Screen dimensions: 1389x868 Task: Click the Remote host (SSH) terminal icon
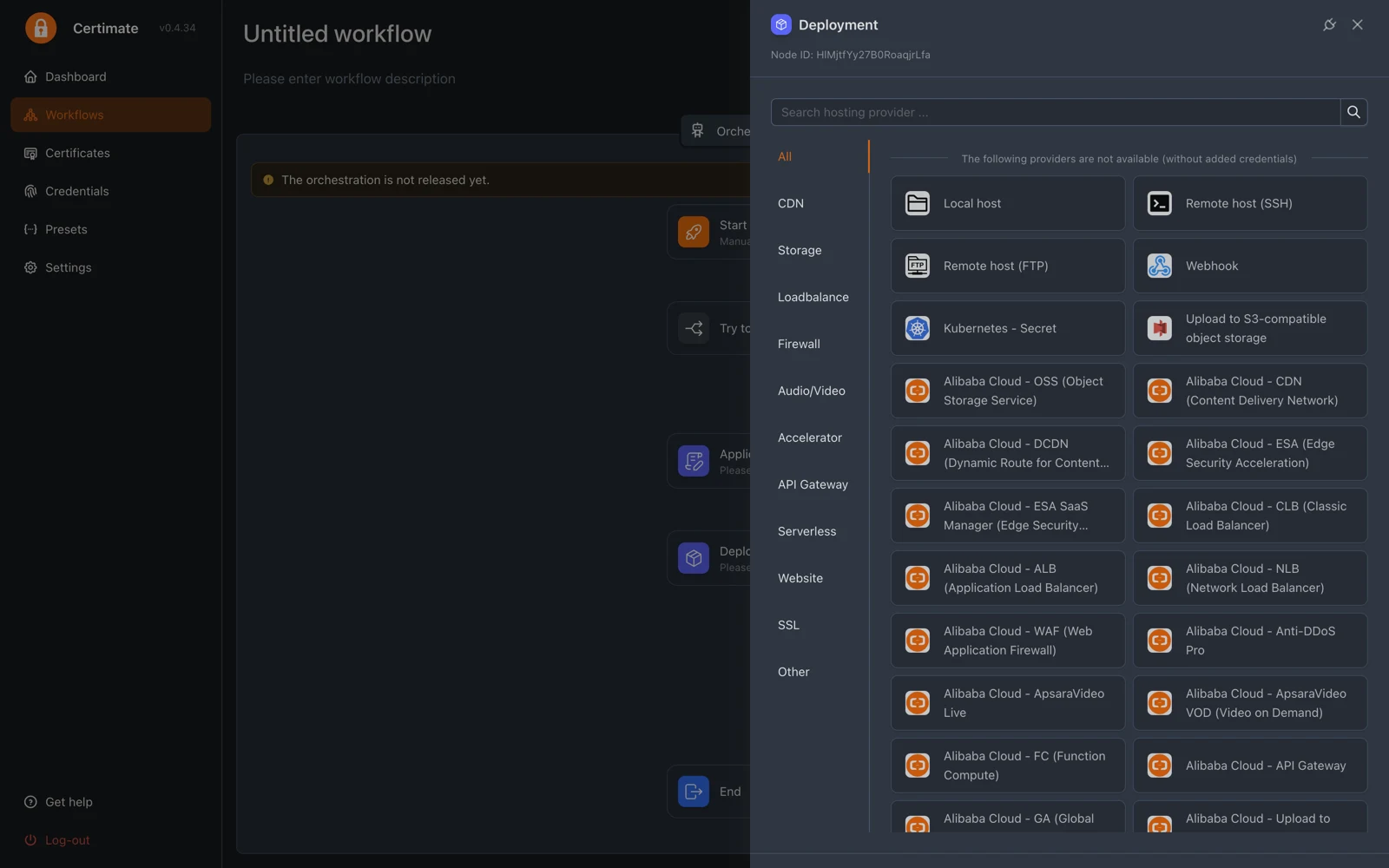(x=1160, y=203)
